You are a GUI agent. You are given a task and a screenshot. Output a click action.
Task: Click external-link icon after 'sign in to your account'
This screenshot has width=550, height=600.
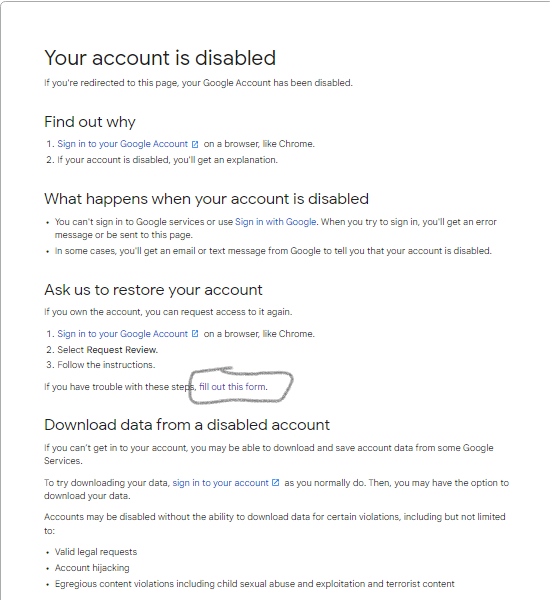(275, 483)
